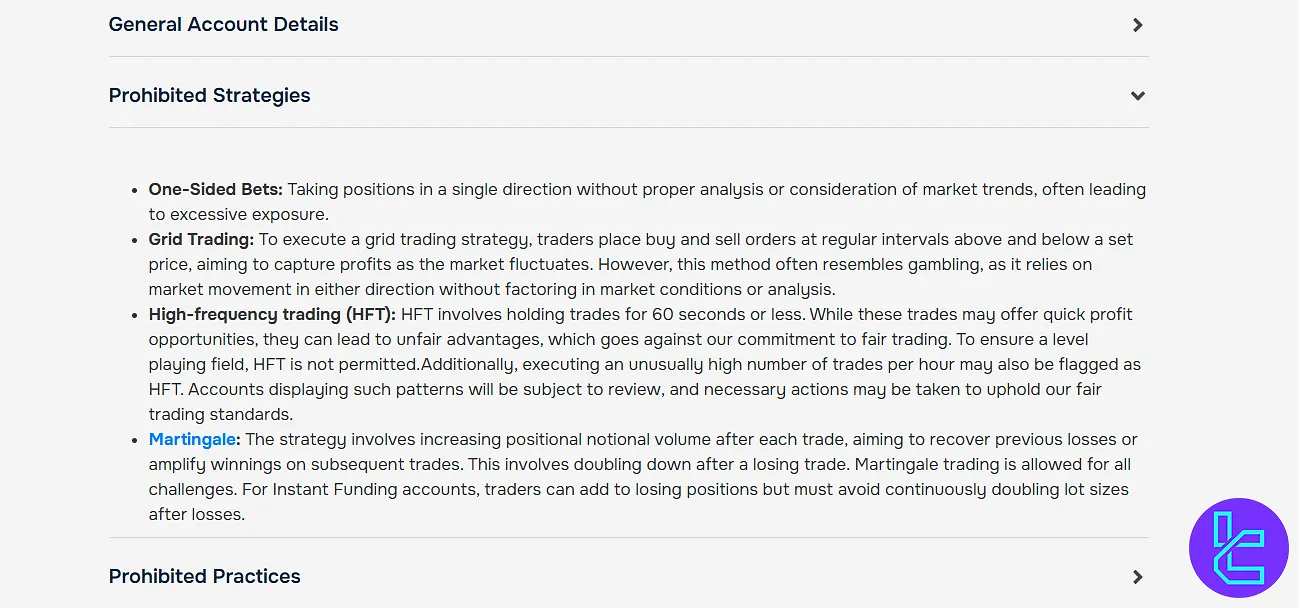Click the bullet point beside Martingale
The width and height of the screenshot is (1299, 608).
point(136,440)
